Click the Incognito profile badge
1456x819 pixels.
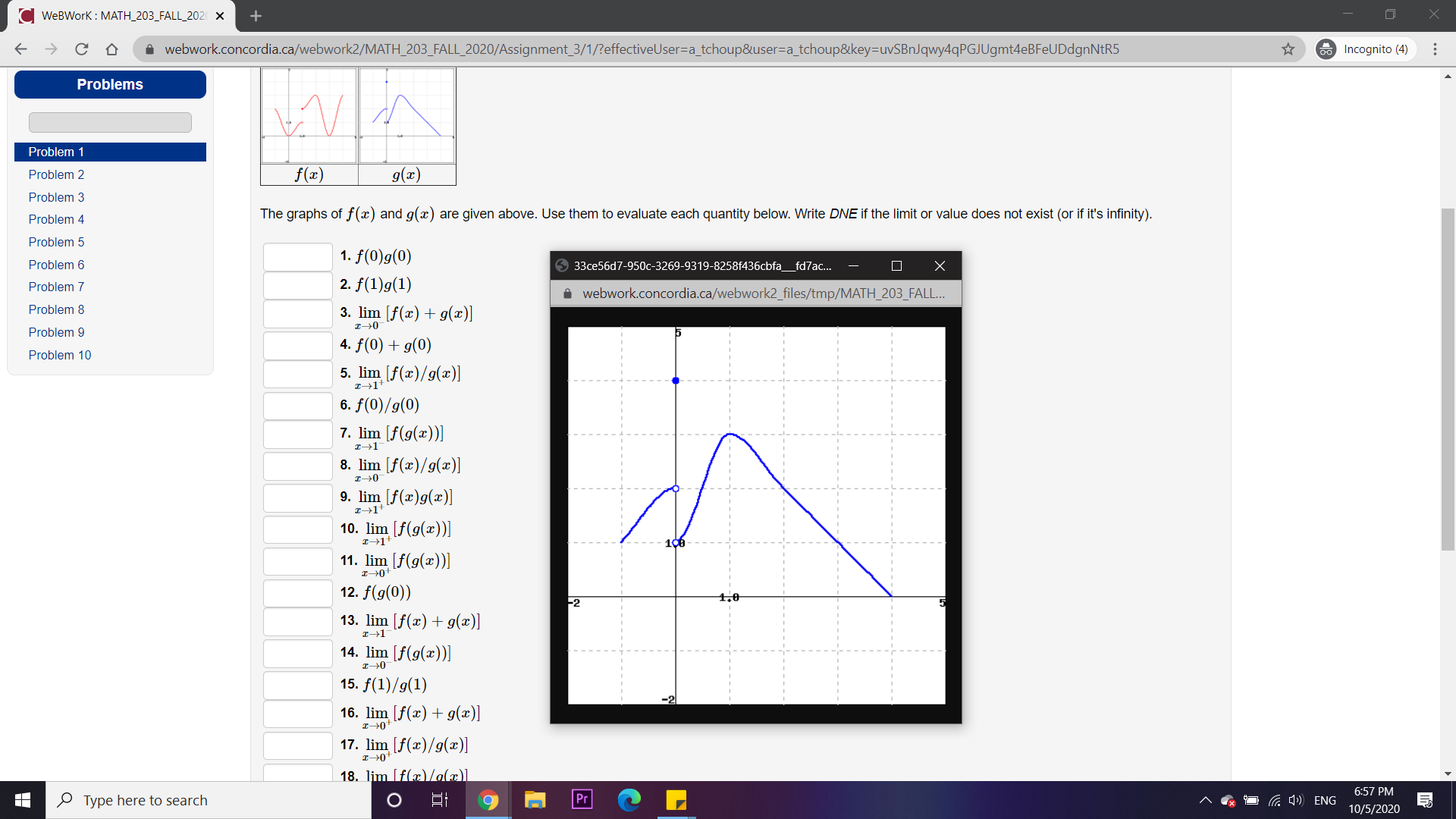1363,49
